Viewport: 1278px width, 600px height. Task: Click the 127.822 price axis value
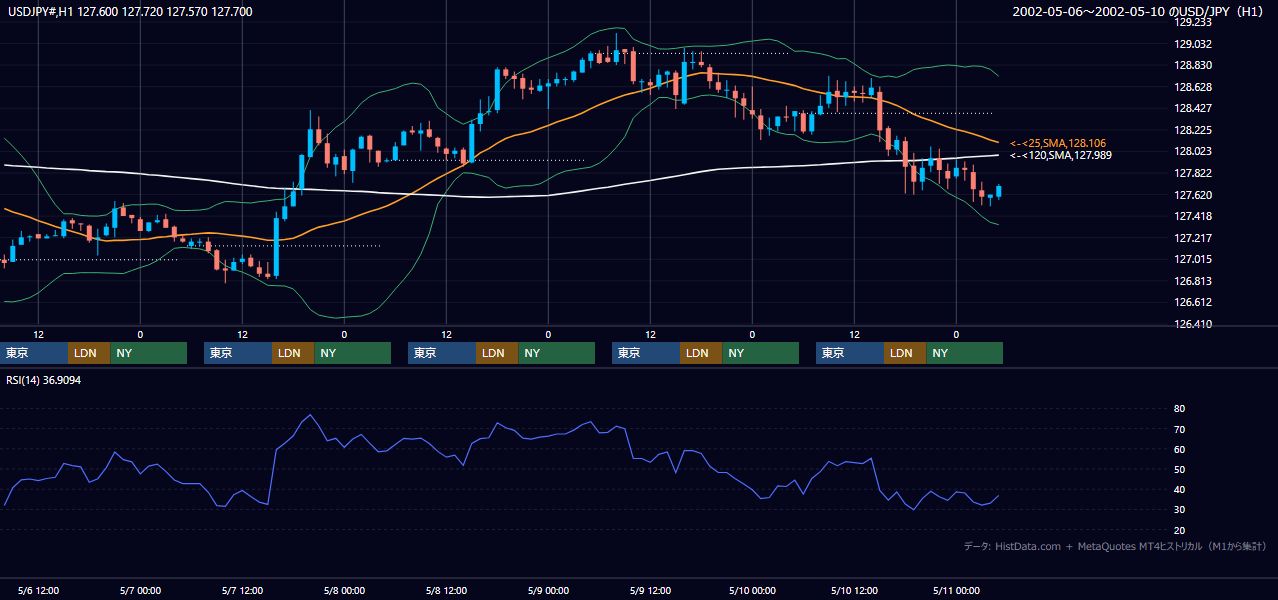click(1194, 173)
